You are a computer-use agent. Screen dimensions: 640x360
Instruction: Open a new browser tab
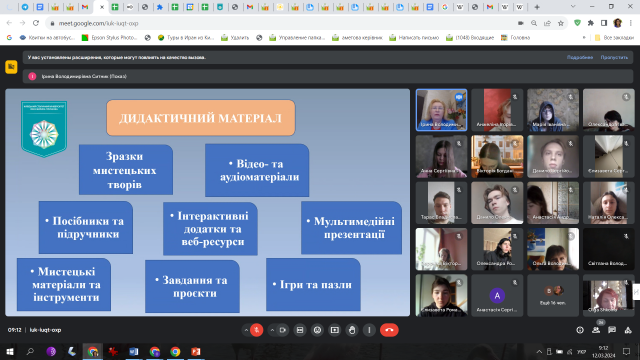537,7
